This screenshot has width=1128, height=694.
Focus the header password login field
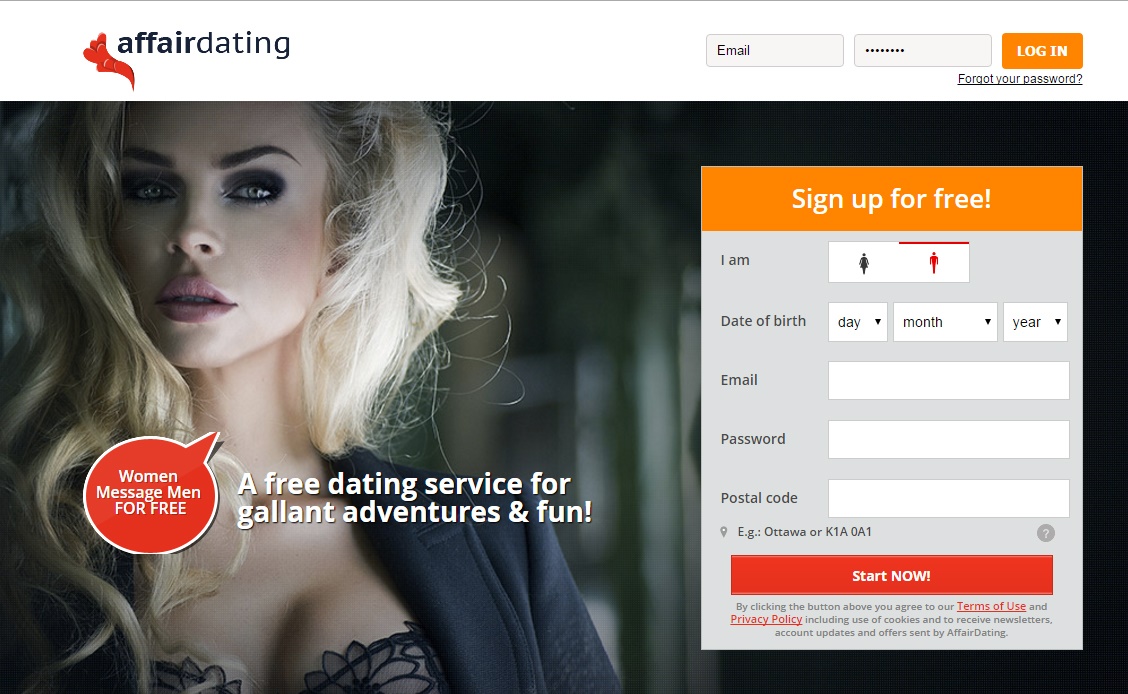tap(922, 50)
